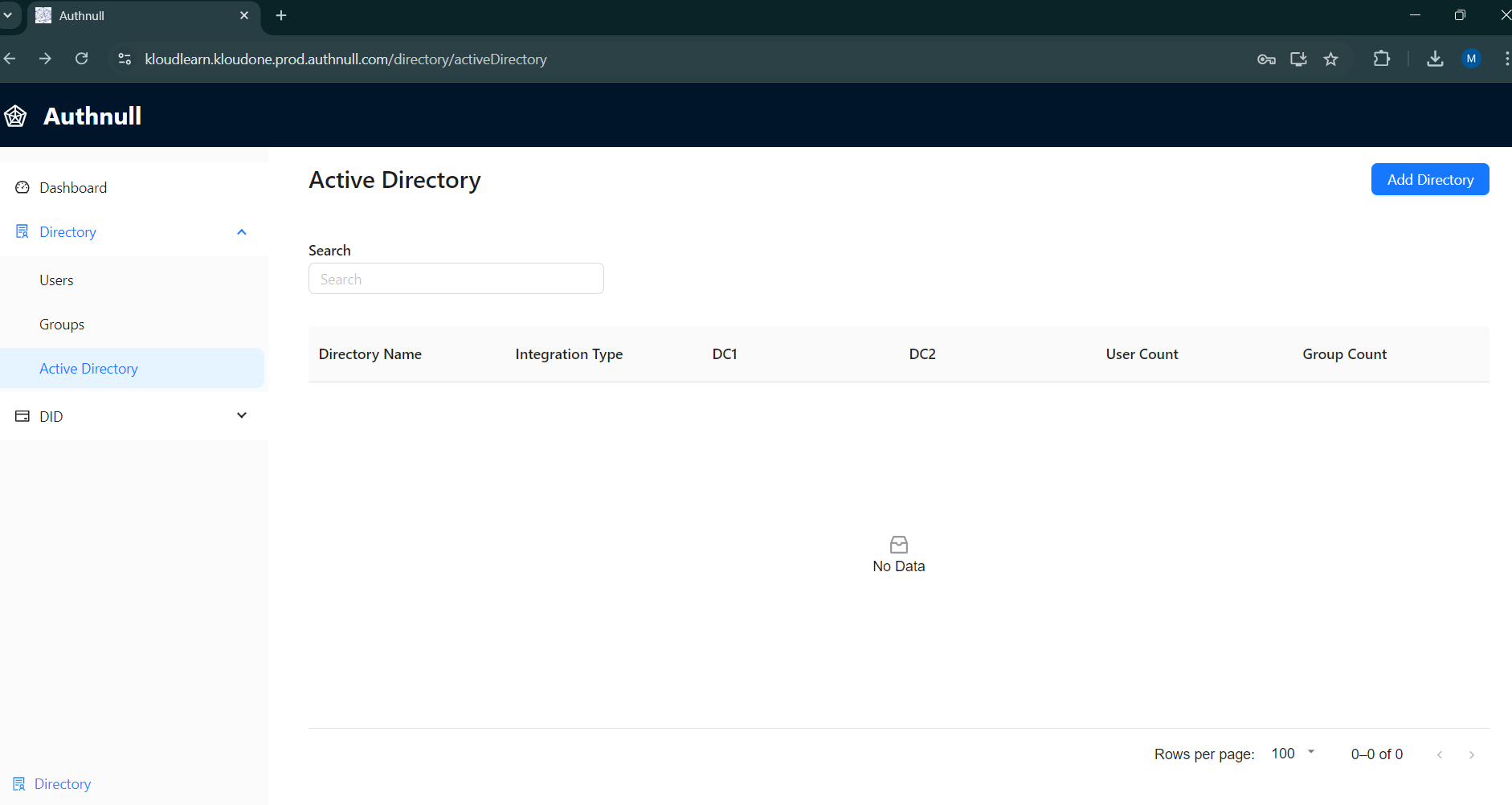Click the Add Directory button
Image resolution: width=1512 pixels, height=805 pixels.
click(1429, 179)
